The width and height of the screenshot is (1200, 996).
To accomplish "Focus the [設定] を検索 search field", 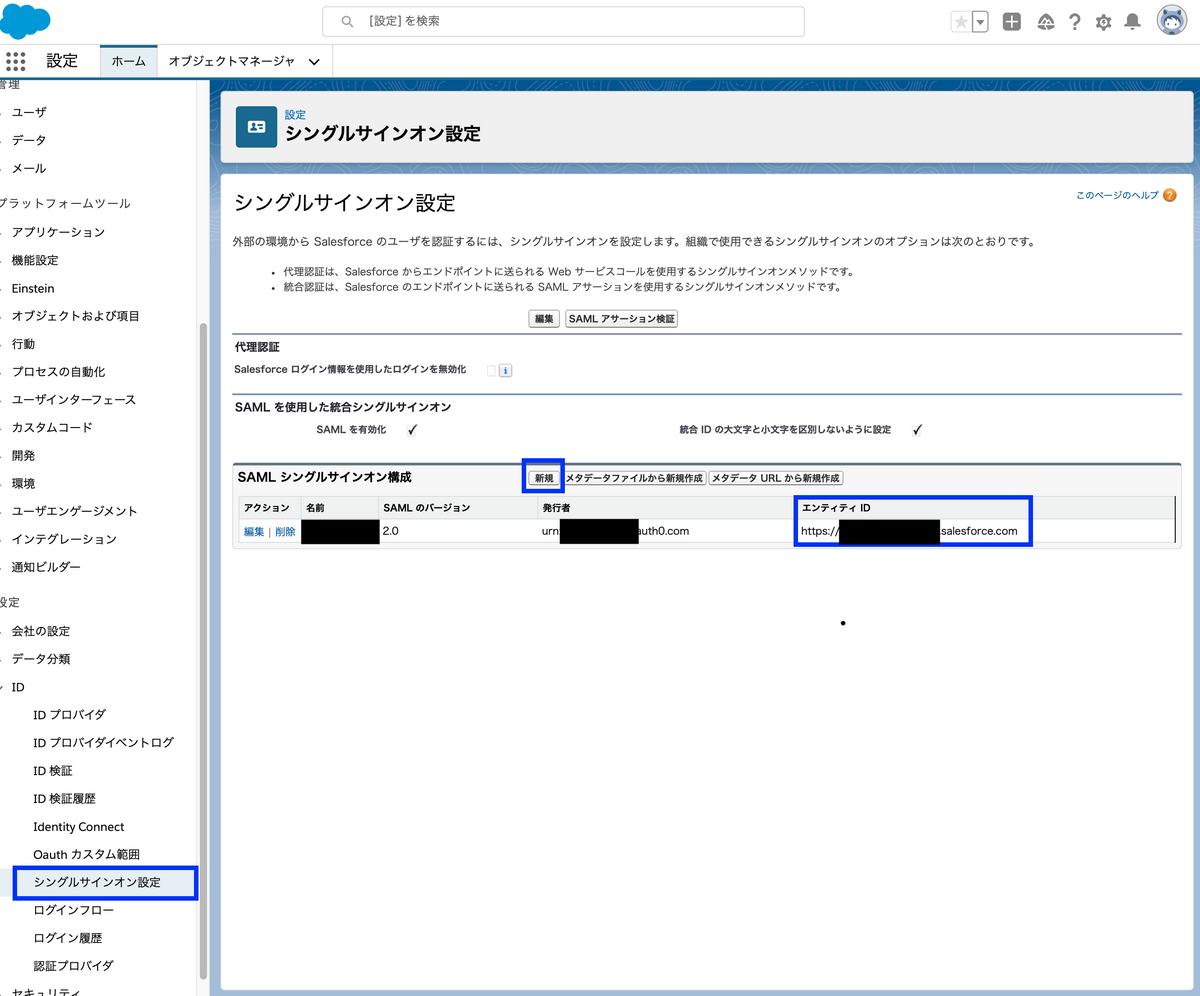I will tap(563, 21).
